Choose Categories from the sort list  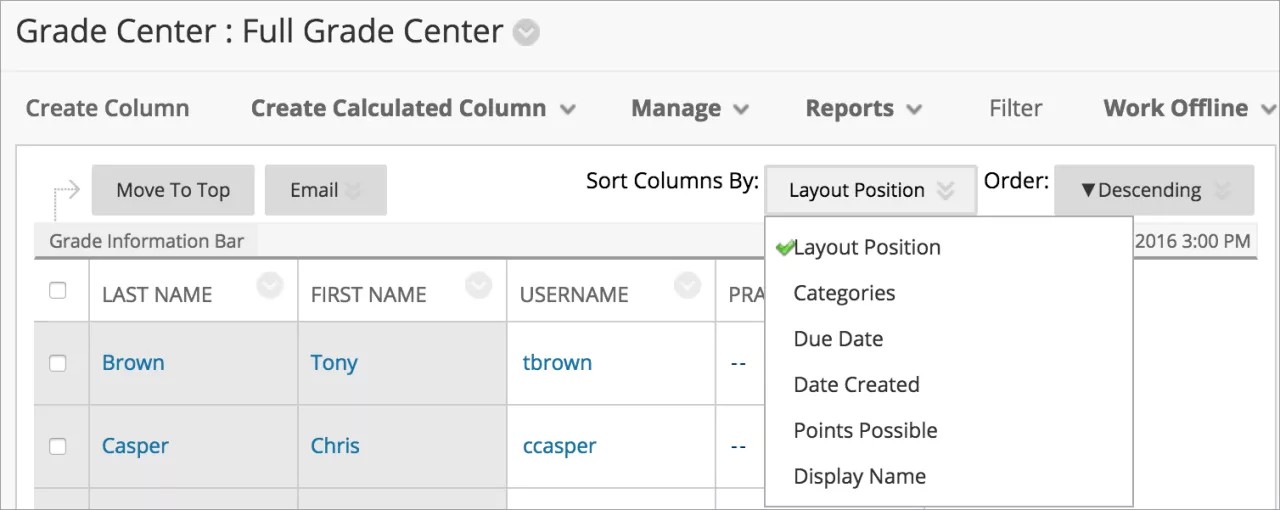pos(844,293)
